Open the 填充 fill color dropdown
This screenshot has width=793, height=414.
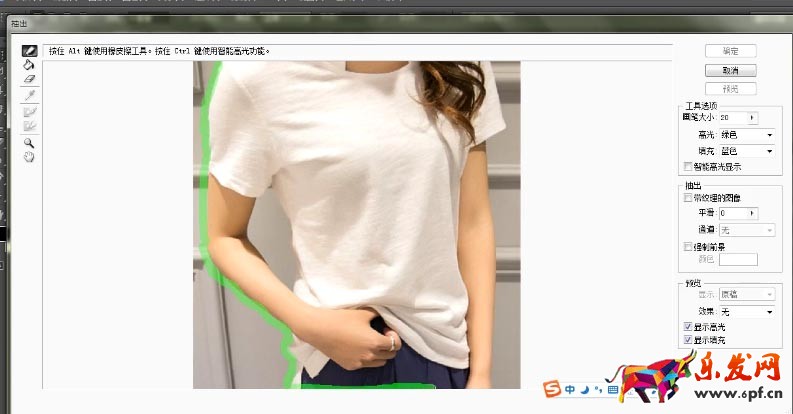(x=747, y=150)
